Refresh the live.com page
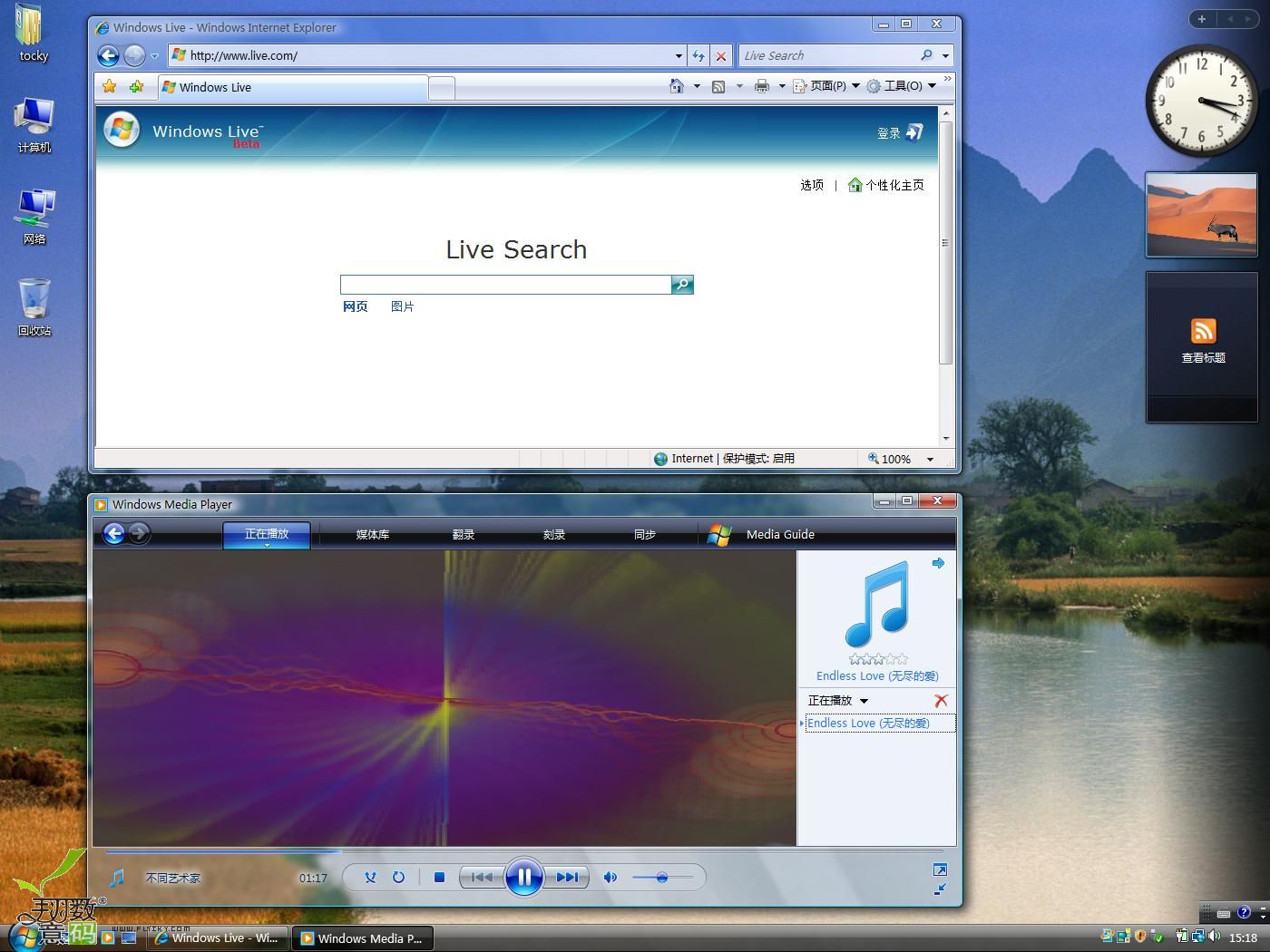Screen dimensions: 1270x952 [698, 55]
